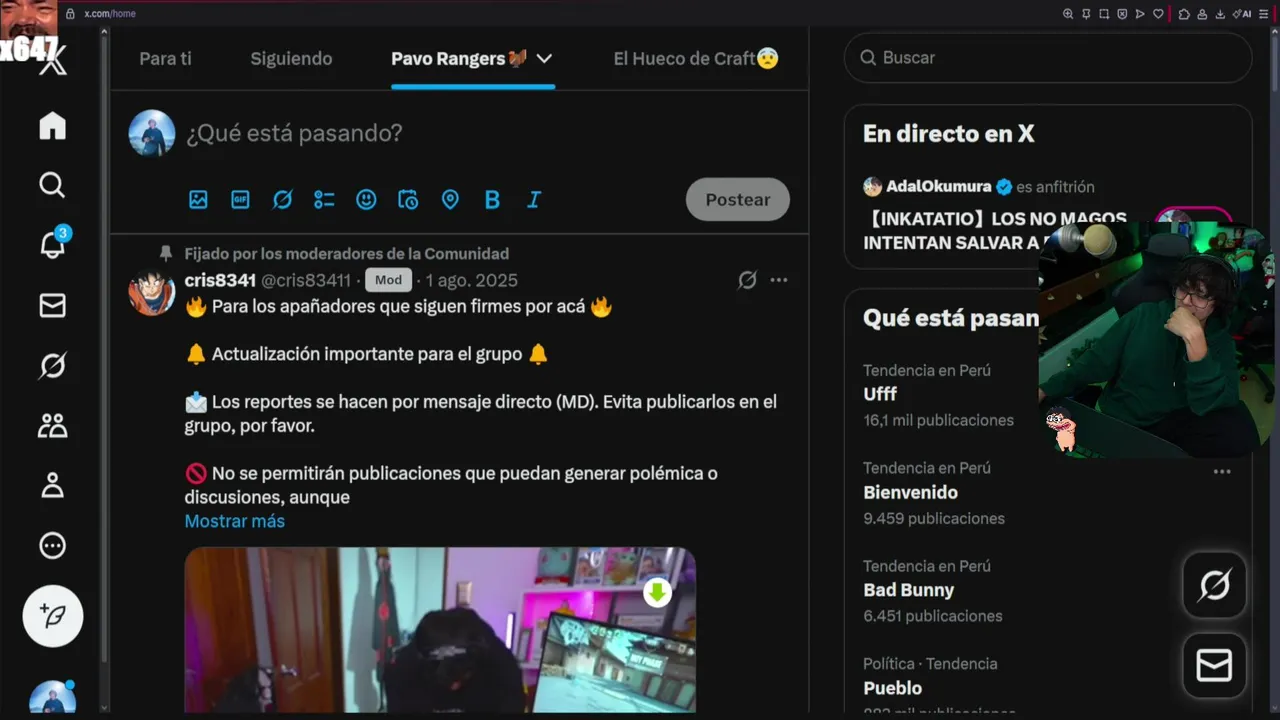Viewport: 1280px width, 720px height.
Task: Click address bar lock icon
Action: tap(70, 14)
